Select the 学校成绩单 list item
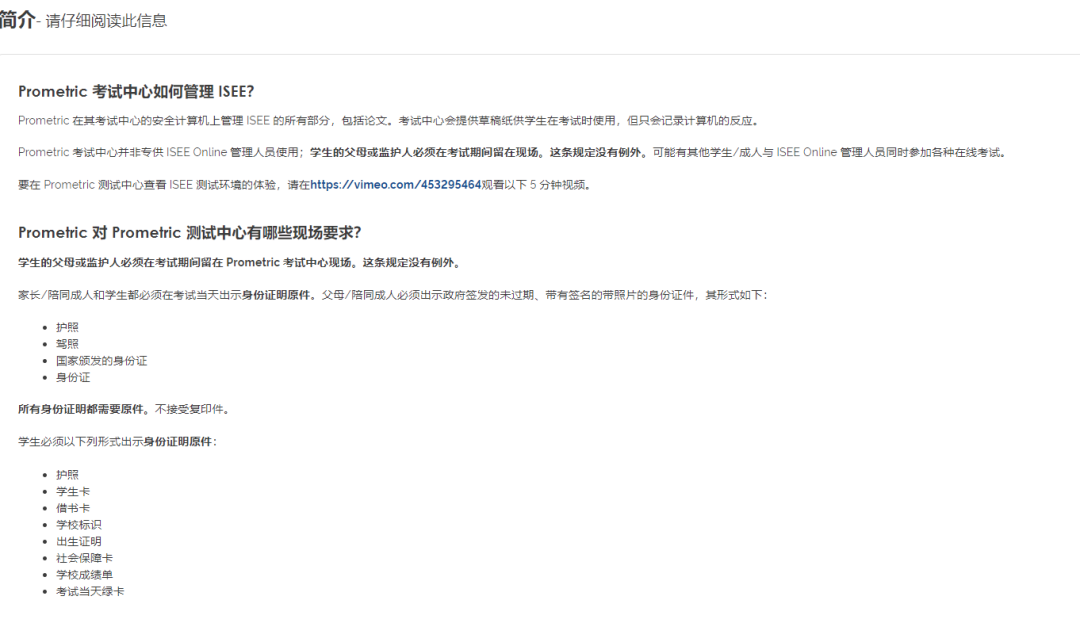Viewport: 1080px width, 623px height. click(85, 574)
